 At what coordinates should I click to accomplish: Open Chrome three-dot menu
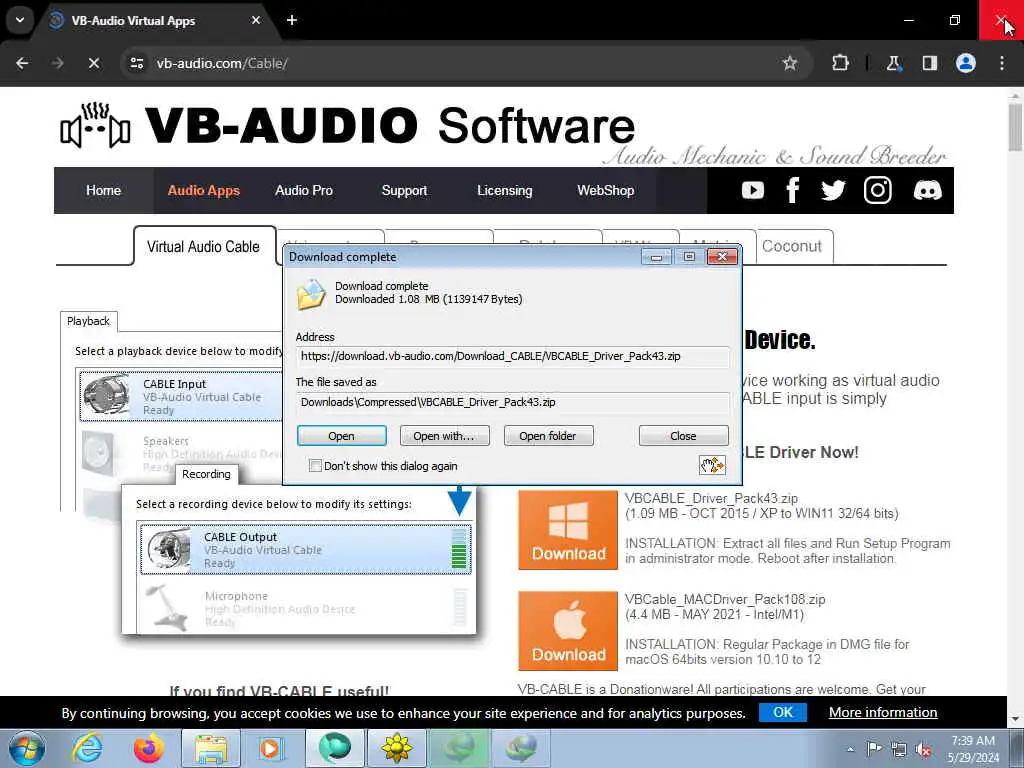[1002, 63]
